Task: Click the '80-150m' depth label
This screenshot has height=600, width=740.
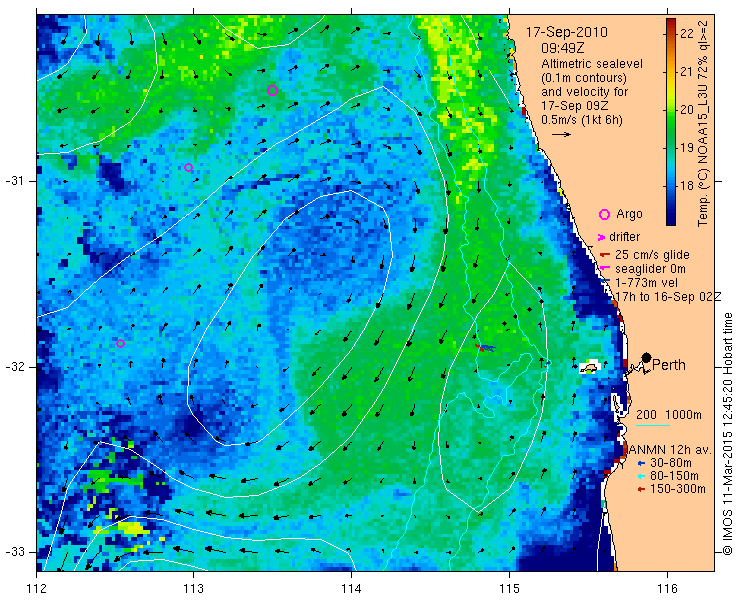Action: coord(674,476)
